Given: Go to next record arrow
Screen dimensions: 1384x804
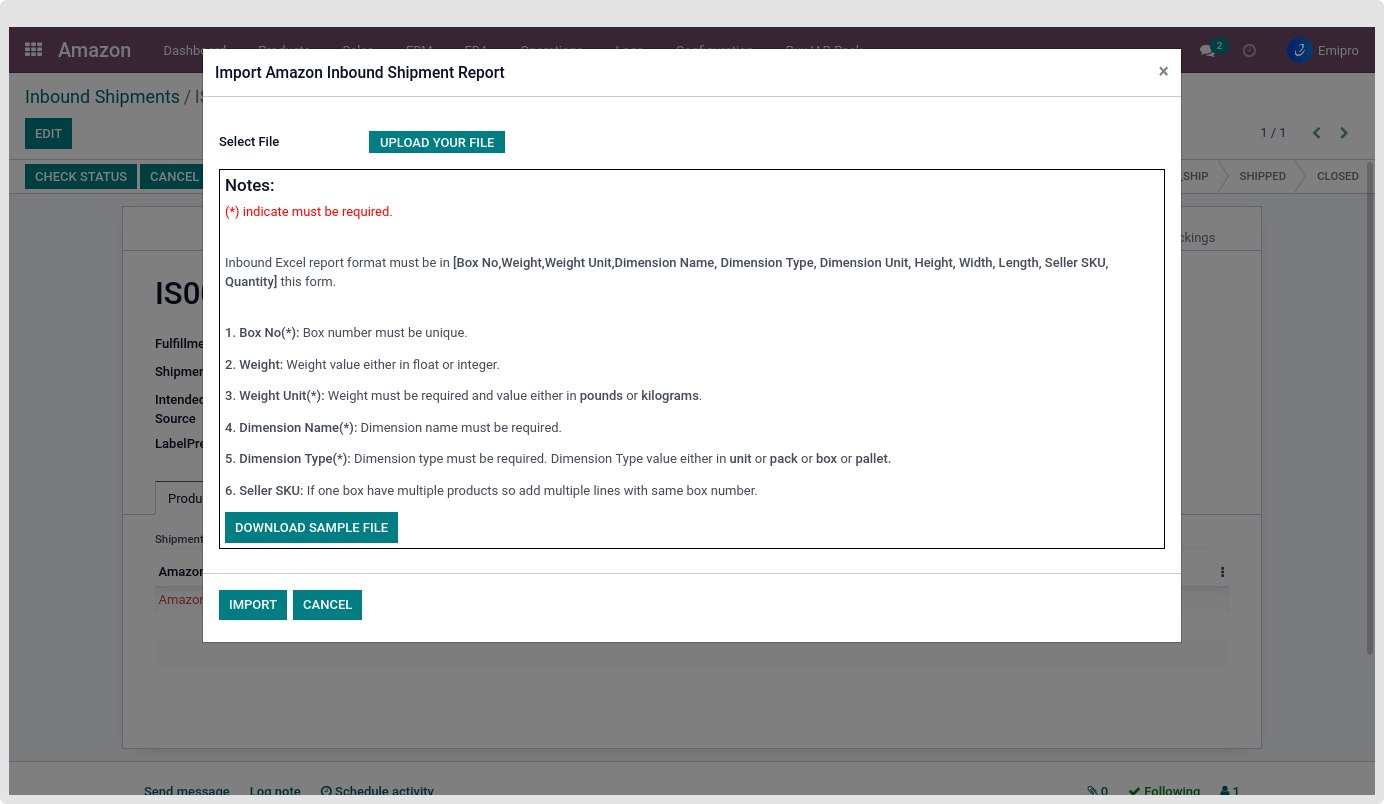Looking at the screenshot, I should tap(1344, 133).
